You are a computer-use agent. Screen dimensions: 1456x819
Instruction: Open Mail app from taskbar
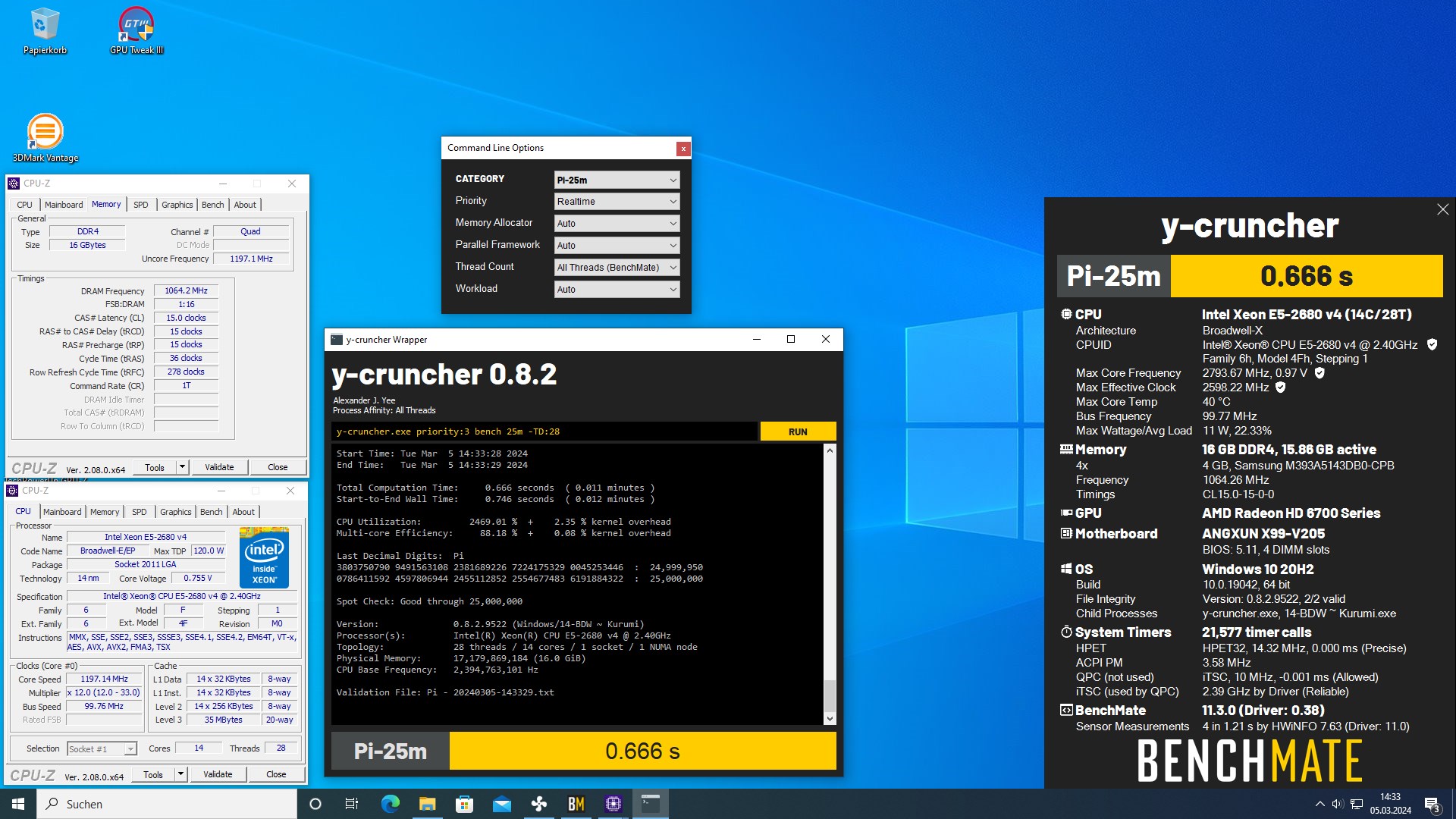click(x=501, y=804)
